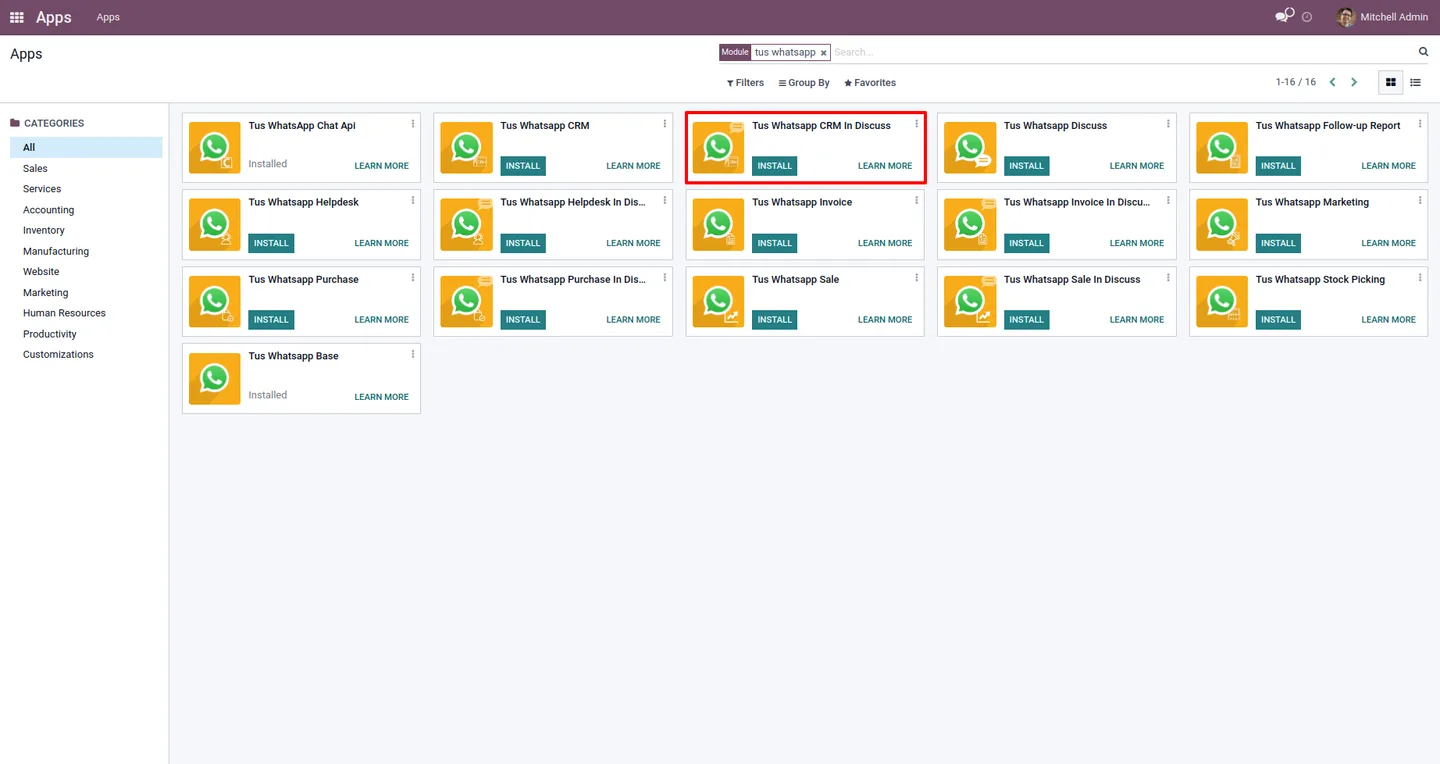The width and height of the screenshot is (1440, 764).
Task: Switch to kanban view
Action: tap(1390, 82)
